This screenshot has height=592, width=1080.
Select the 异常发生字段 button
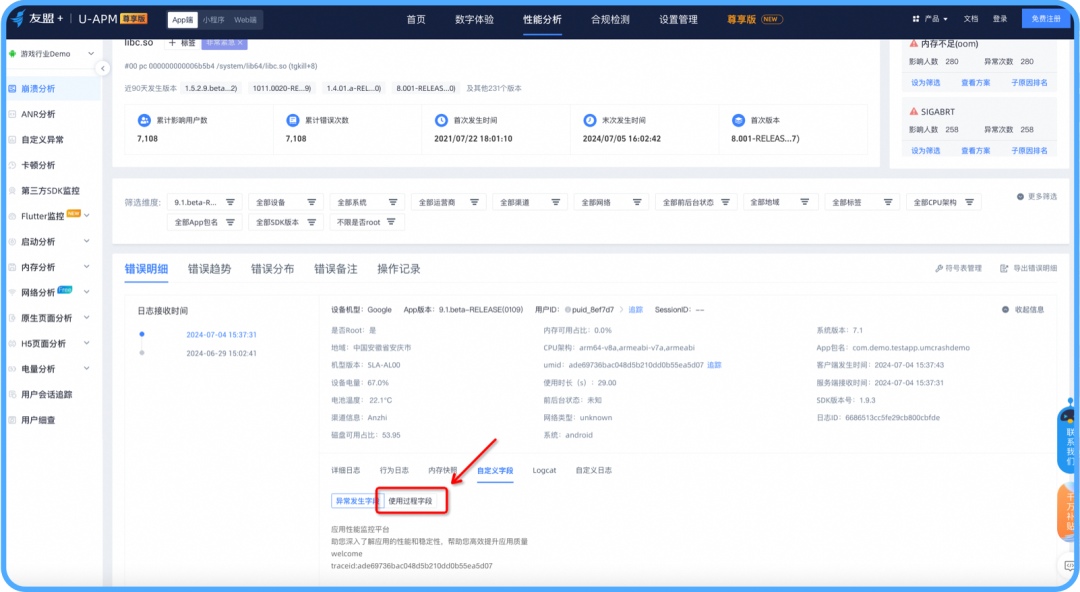click(x=356, y=501)
